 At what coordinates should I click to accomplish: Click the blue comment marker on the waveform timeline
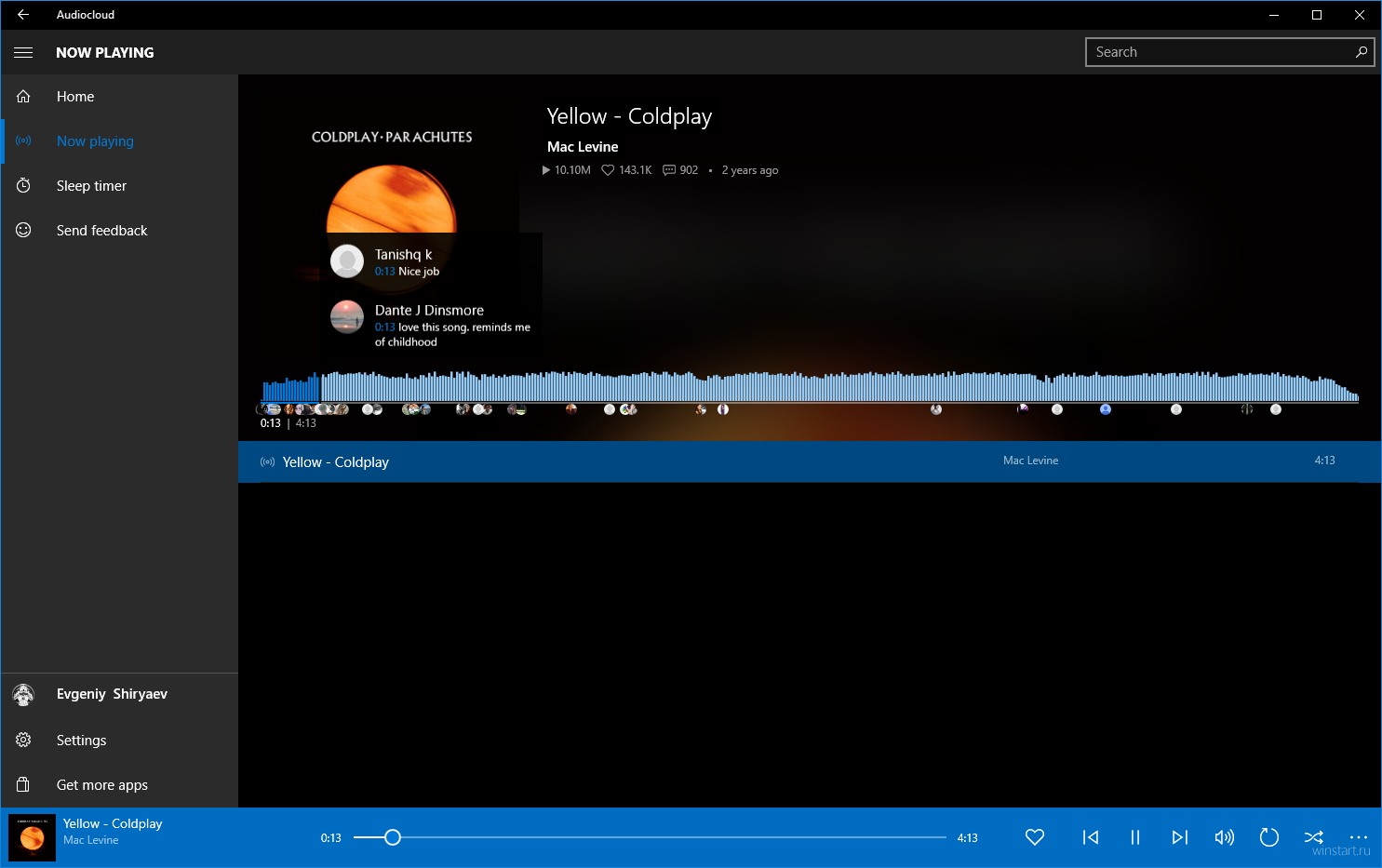1106,409
